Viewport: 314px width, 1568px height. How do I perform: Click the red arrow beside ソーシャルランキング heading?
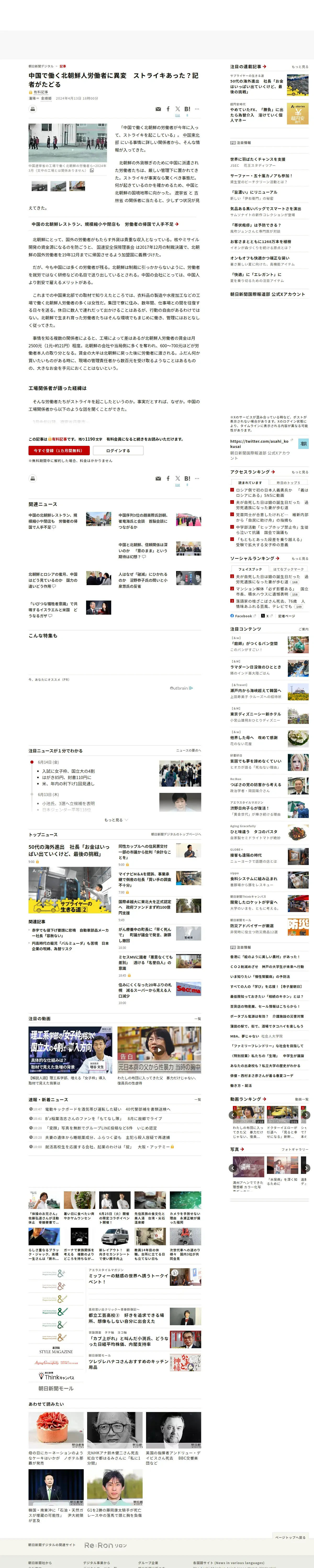click(x=277, y=558)
